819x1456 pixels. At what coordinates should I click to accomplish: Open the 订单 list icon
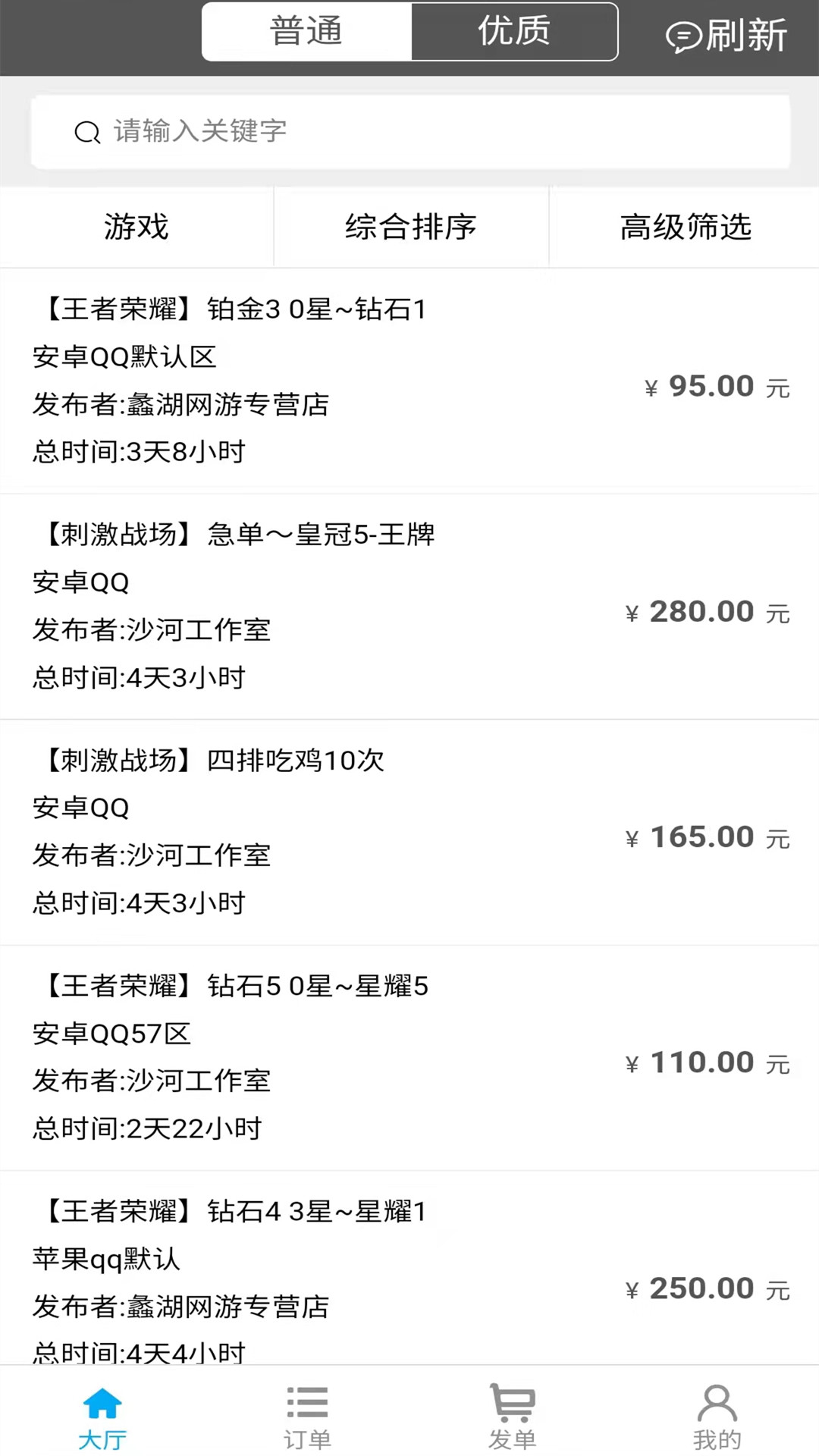coord(307,1404)
